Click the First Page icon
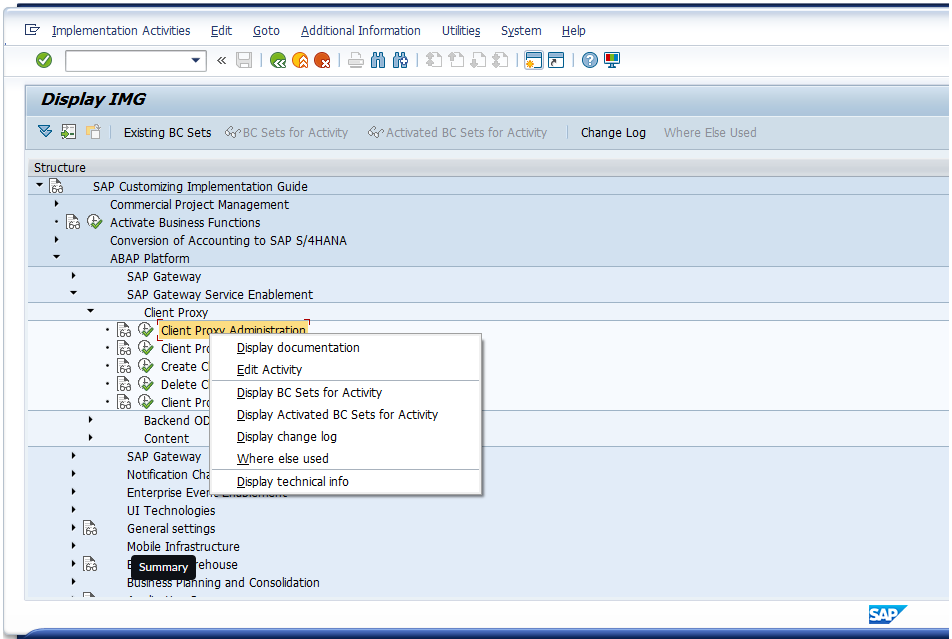The width and height of the screenshot is (952, 639). pyautogui.click(x=434, y=60)
